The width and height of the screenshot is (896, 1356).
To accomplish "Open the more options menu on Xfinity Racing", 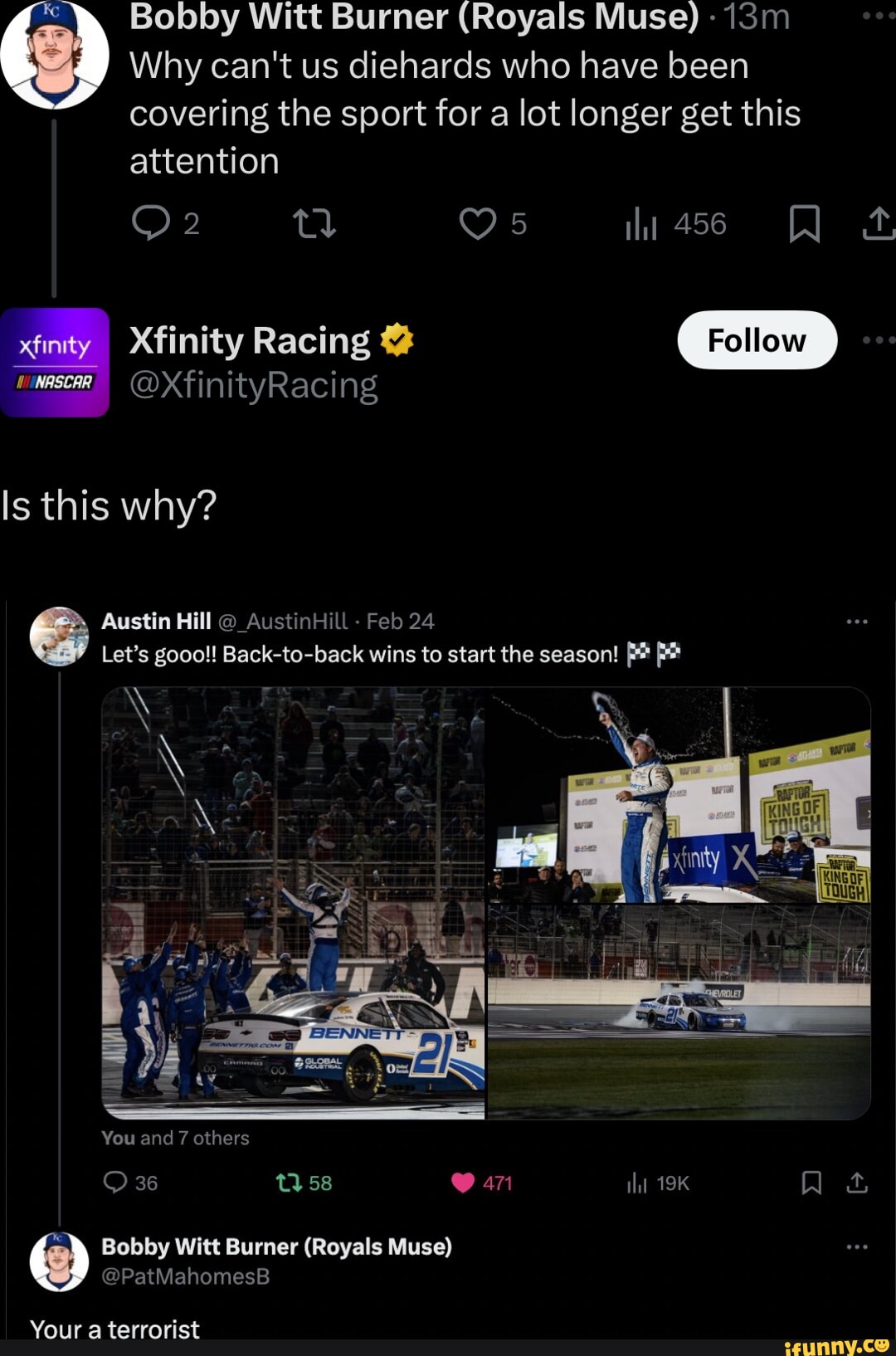I will click(878, 339).
